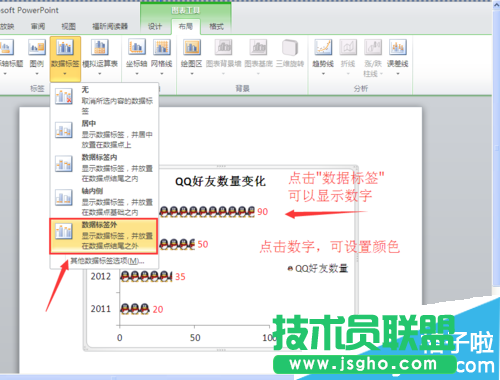Click the 三维旋转 3-D rotation icon
Viewport: 500px width, 380px height.
tap(290, 47)
